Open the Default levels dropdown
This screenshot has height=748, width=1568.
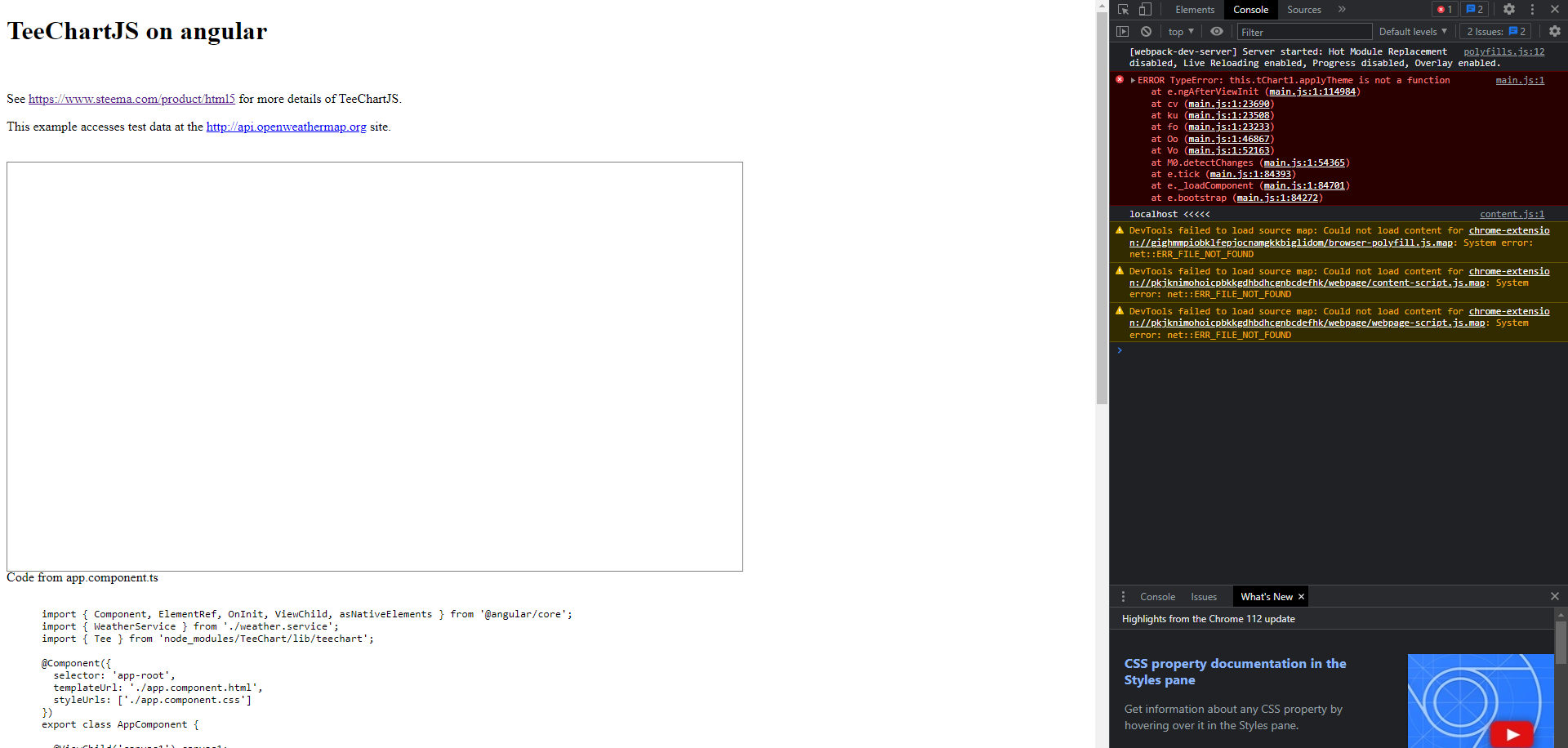(x=1413, y=32)
